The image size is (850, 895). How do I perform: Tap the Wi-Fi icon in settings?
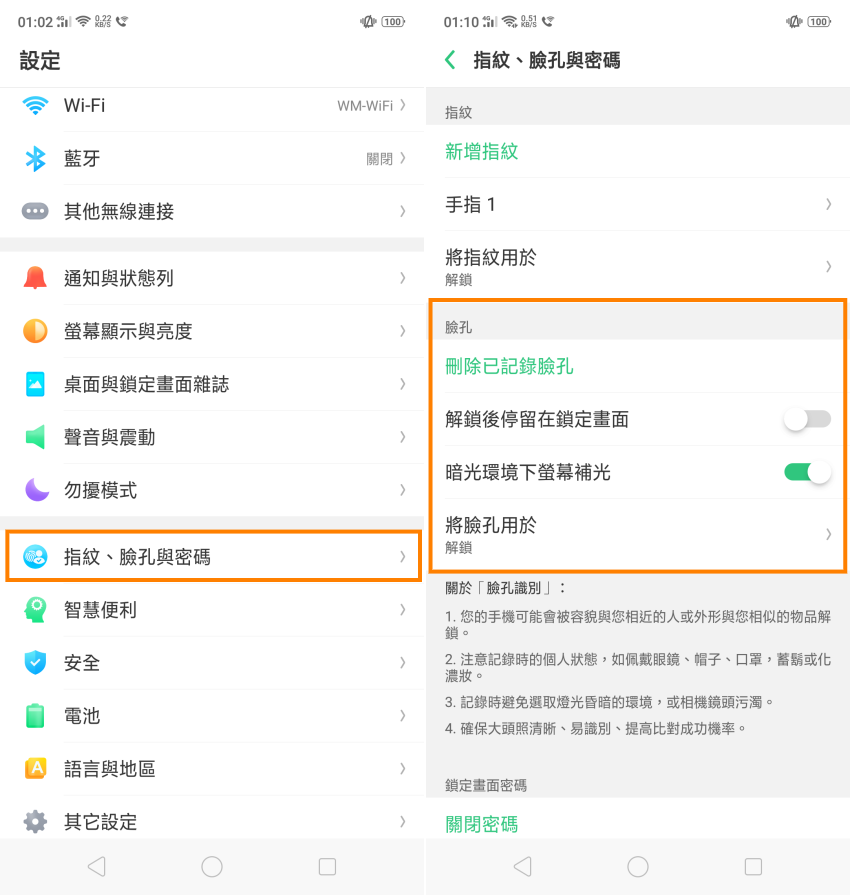tap(36, 105)
